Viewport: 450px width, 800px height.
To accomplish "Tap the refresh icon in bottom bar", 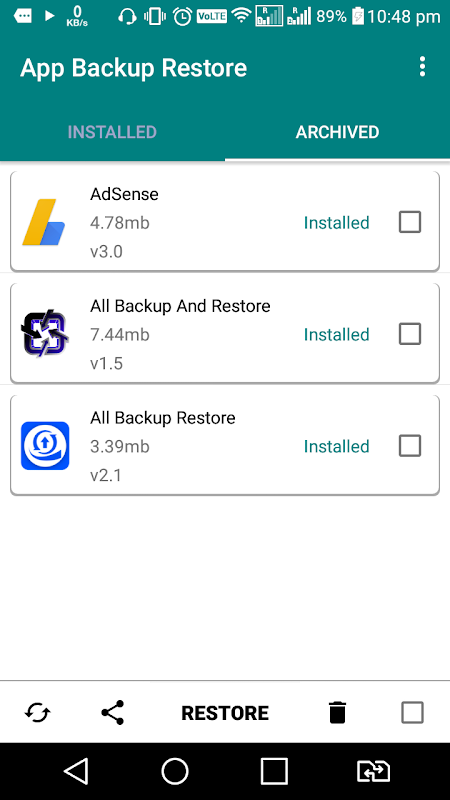I will (x=38, y=713).
